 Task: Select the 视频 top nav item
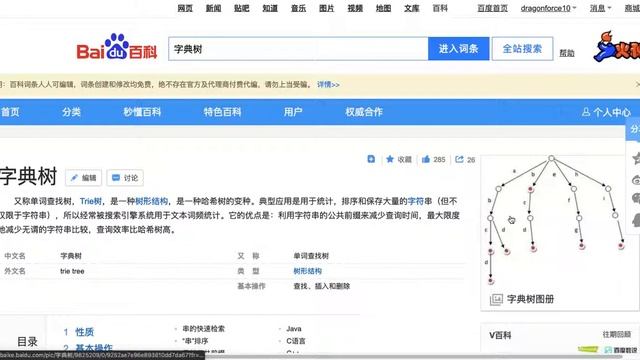coord(355,8)
